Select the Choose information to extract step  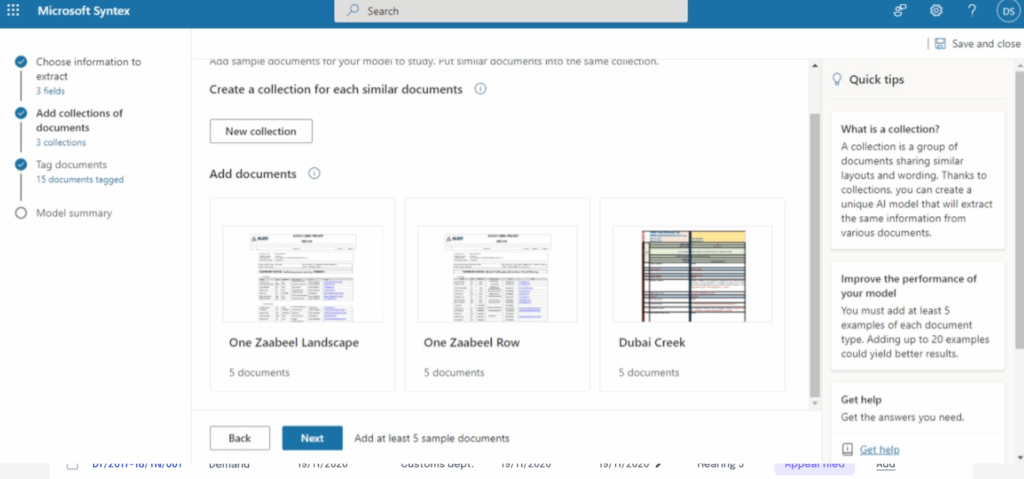tap(88, 69)
